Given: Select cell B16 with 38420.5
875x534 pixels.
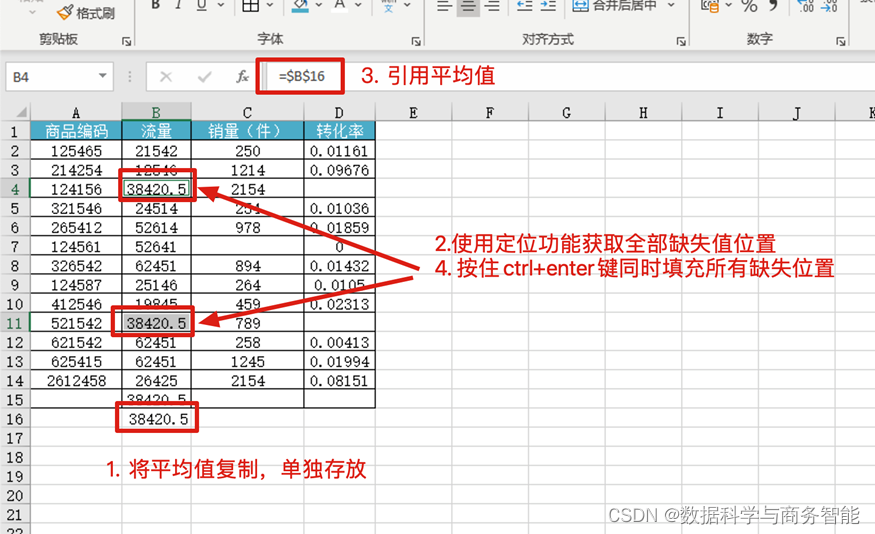Looking at the screenshot, I should [158, 419].
